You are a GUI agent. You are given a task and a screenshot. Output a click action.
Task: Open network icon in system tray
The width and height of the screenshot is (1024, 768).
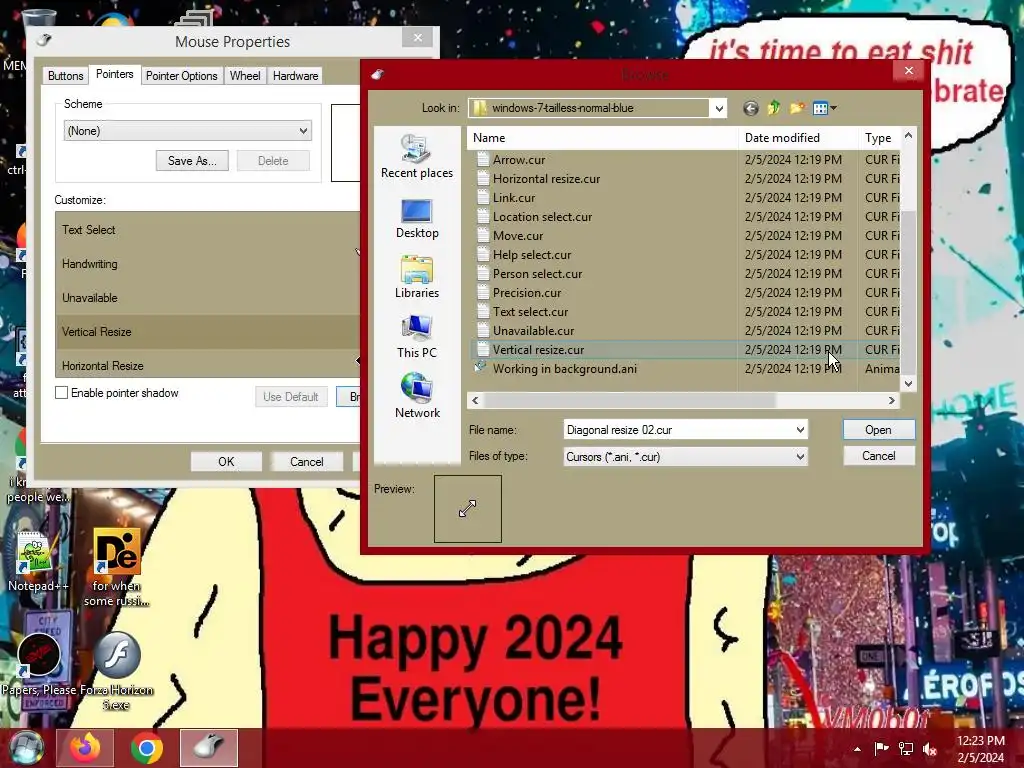coord(906,749)
